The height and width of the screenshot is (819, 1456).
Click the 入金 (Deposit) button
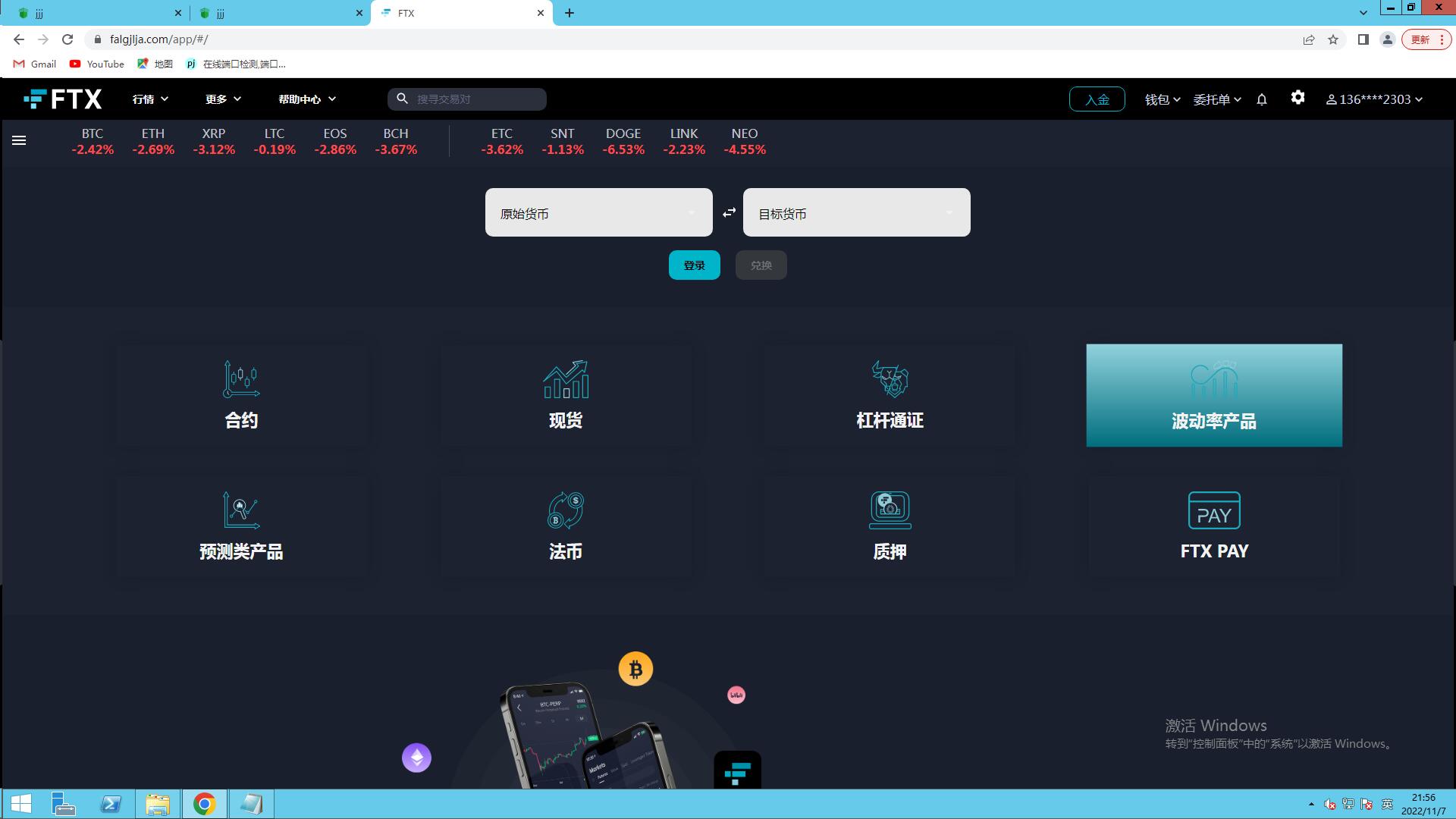tap(1098, 99)
